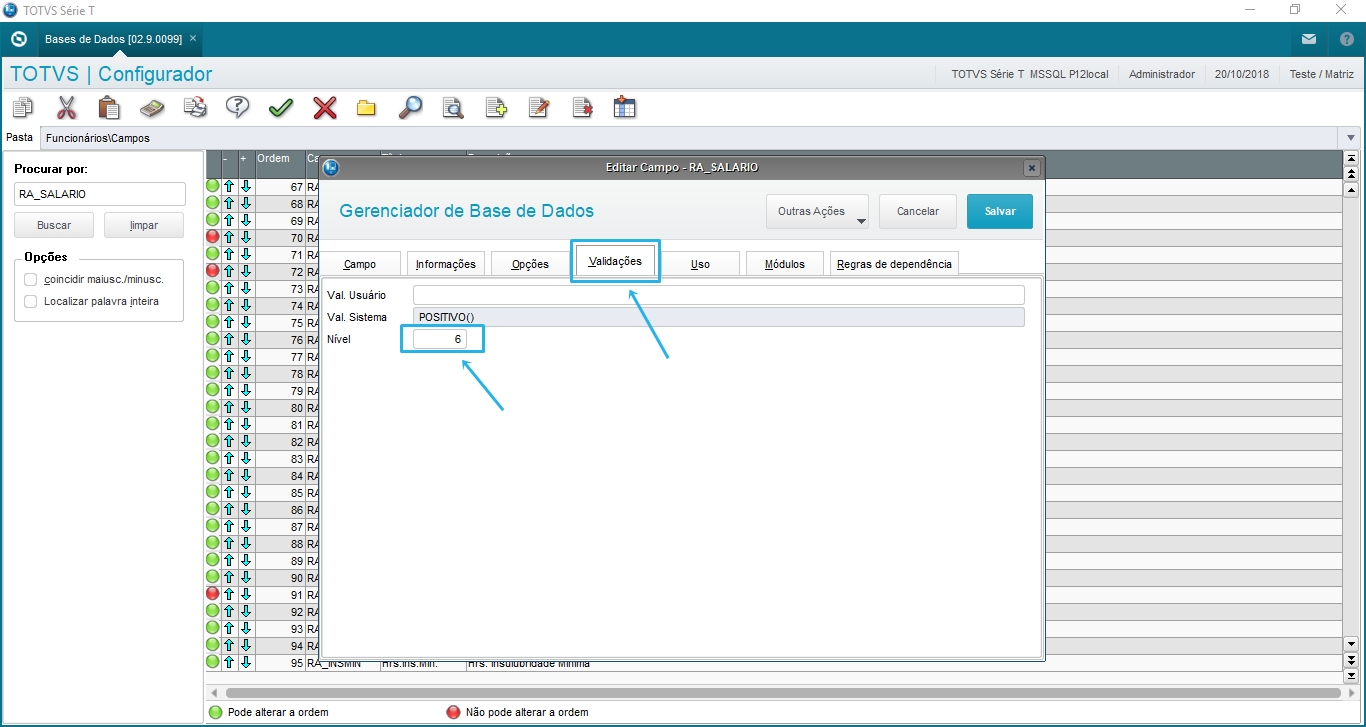
Task: Click the Administrador user label
Action: click(1161, 74)
